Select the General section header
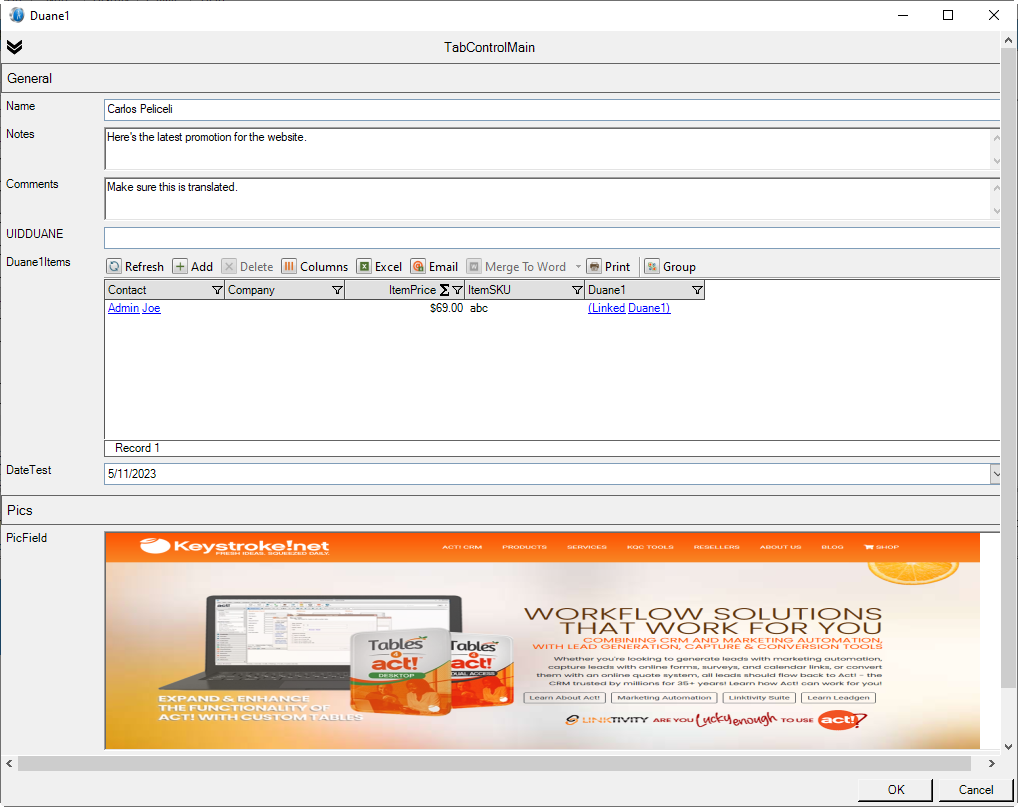Image resolution: width=1018 pixels, height=807 pixels. (x=500, y=78)
